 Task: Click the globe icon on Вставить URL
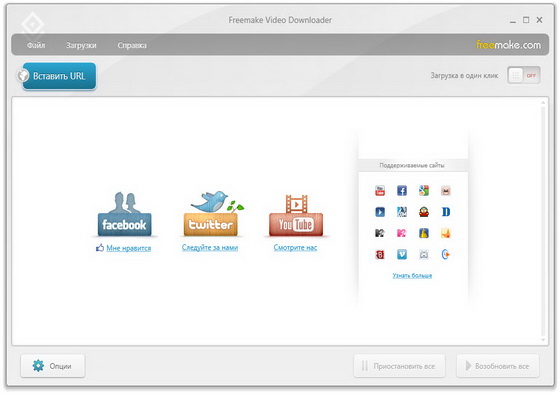23,75
